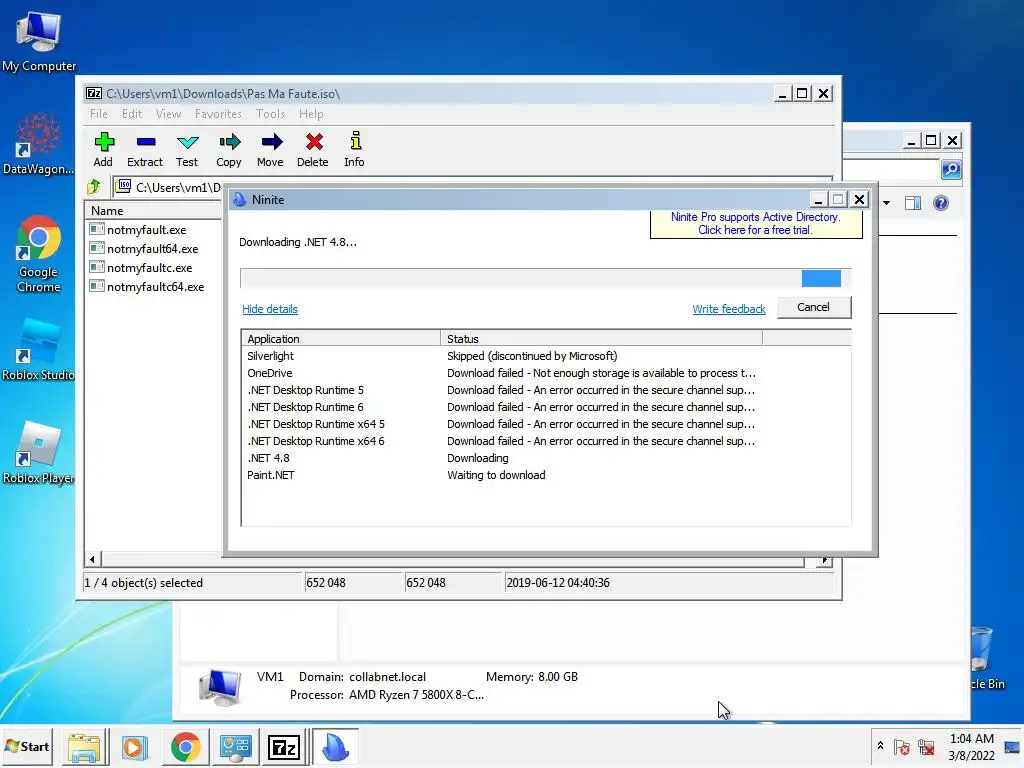The image size is (1024, 768).
Task: Click the Start button
Action: [27, 746]
